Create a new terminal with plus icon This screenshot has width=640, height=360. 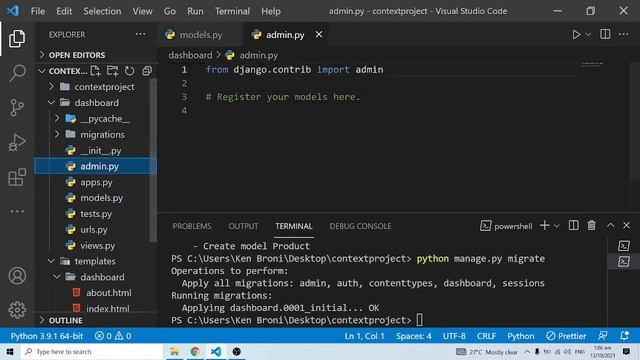tap(544, 225)
